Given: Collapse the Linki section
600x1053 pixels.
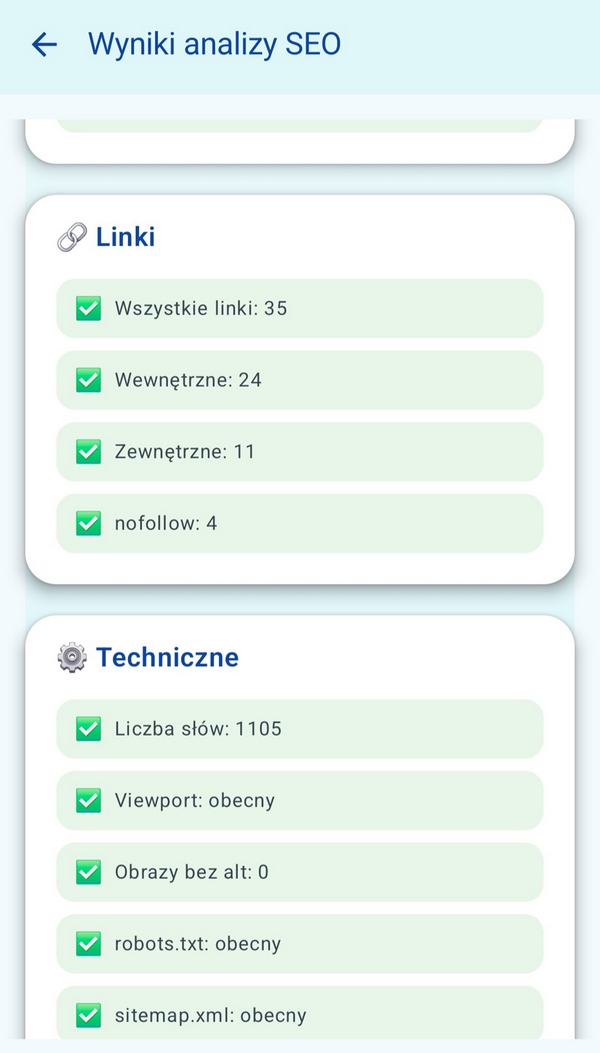Looking at the screenshot, I should [126, 236].
